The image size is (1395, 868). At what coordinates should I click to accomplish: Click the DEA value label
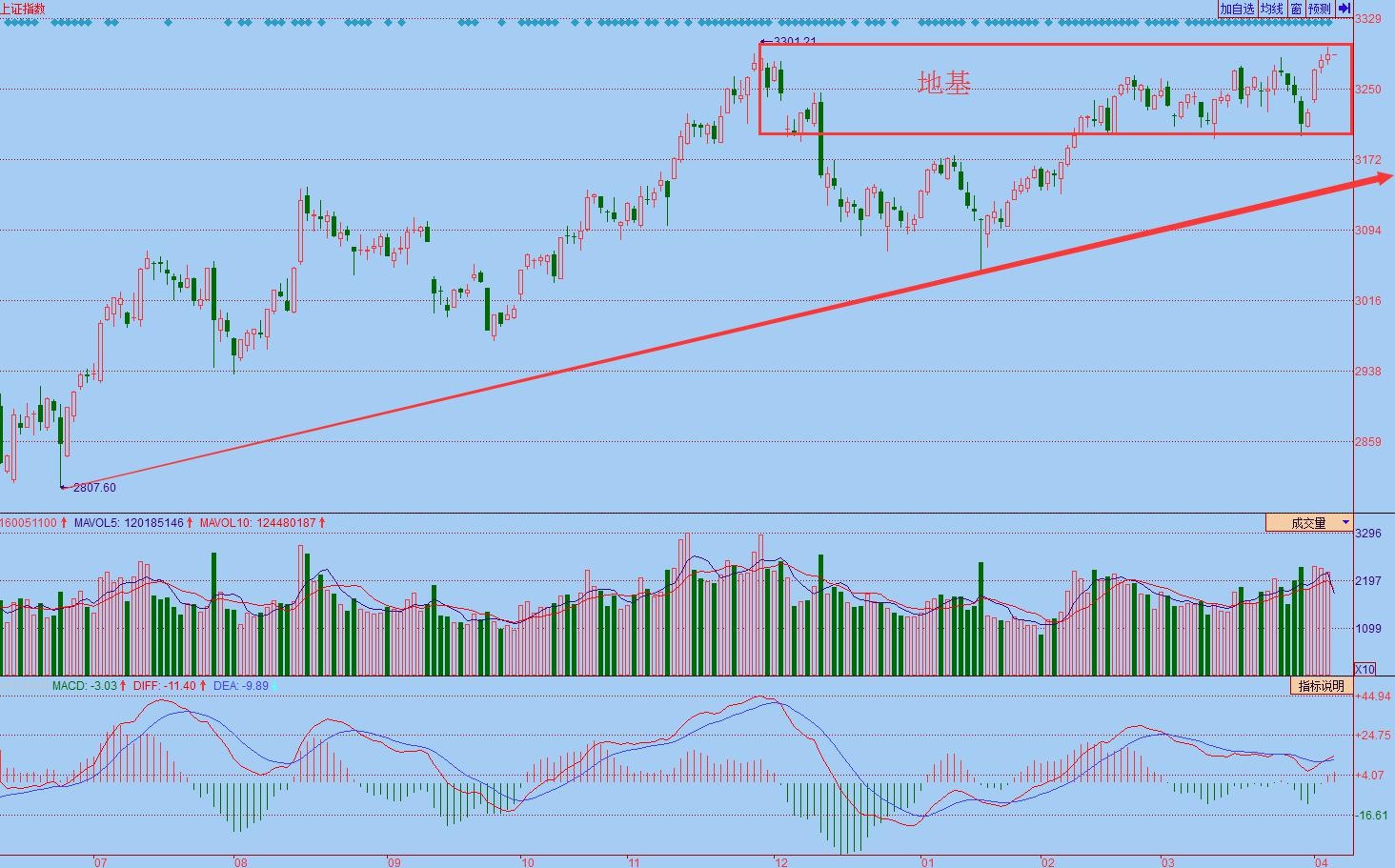coord(240,686)
